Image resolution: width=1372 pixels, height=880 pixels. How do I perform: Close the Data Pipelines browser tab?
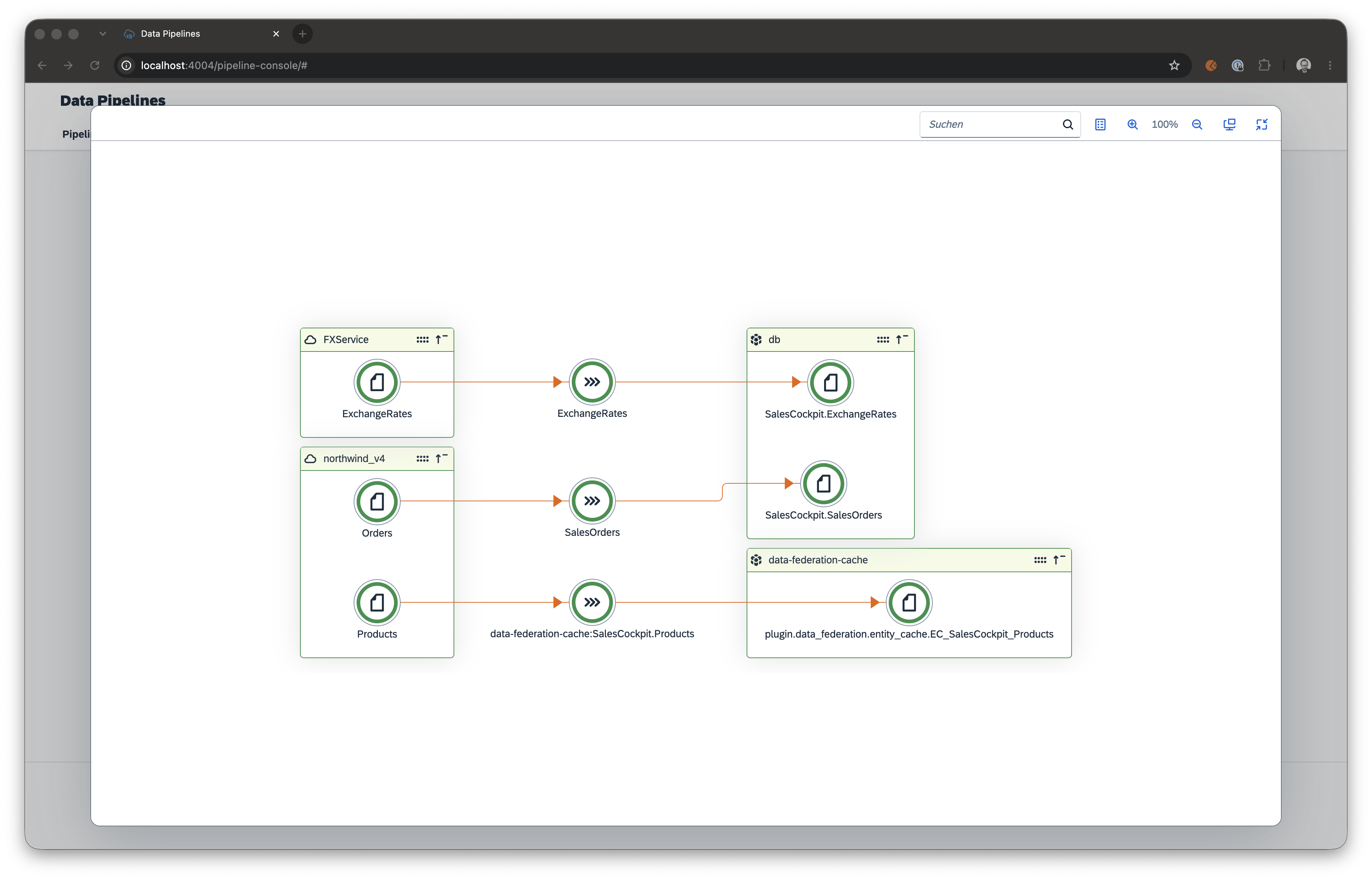click(276, 34)
